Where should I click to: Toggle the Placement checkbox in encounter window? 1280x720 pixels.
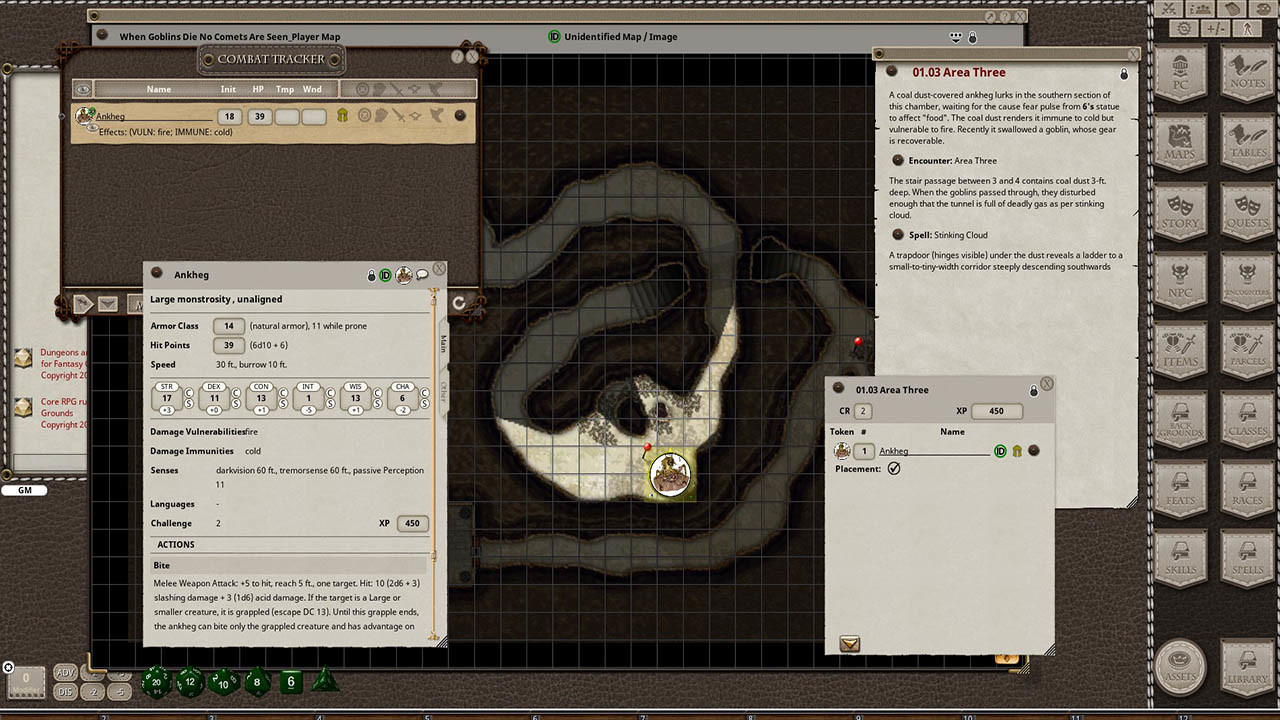tap(894, 468)
